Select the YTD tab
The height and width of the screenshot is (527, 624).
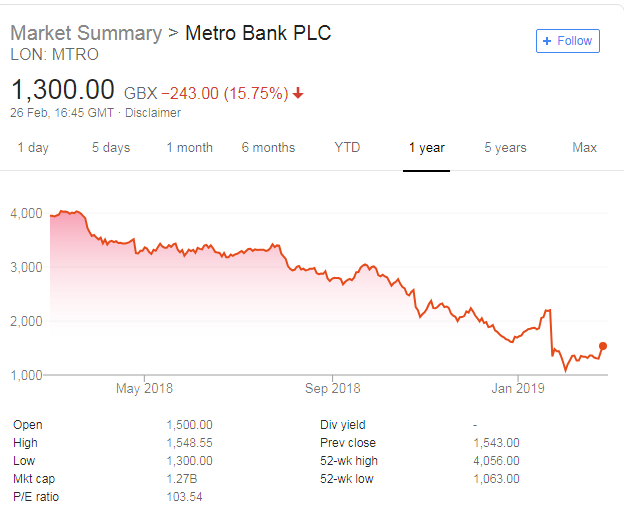click(347, 148)
